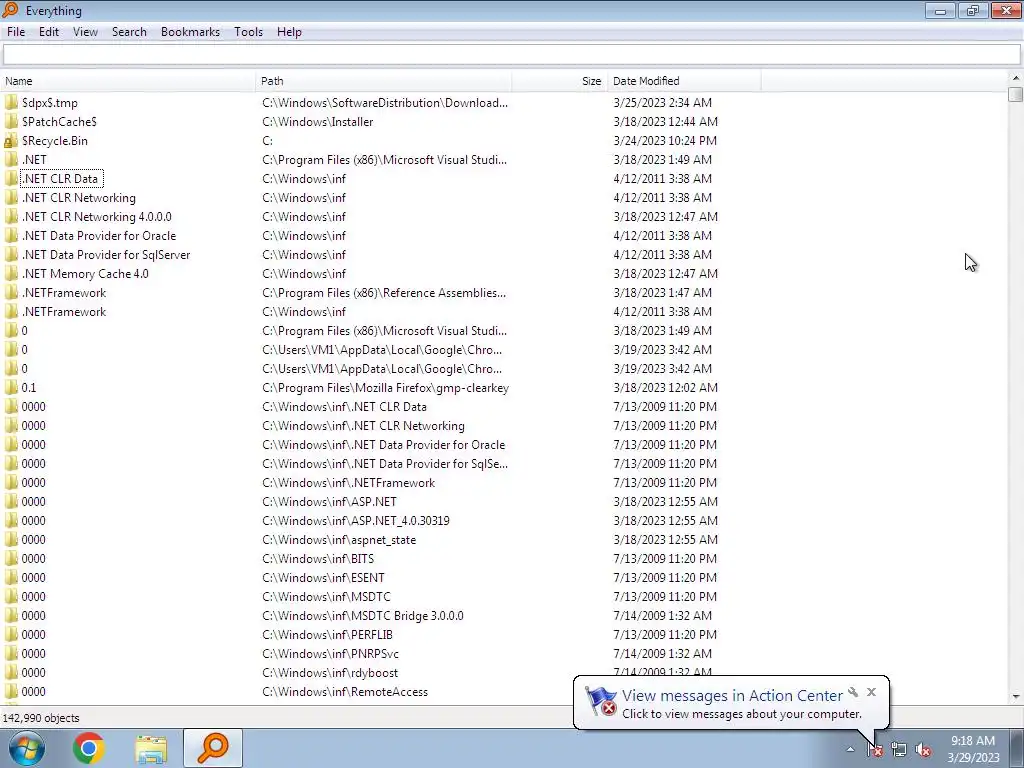Open the Bookmarks menu

pos(190,32)
